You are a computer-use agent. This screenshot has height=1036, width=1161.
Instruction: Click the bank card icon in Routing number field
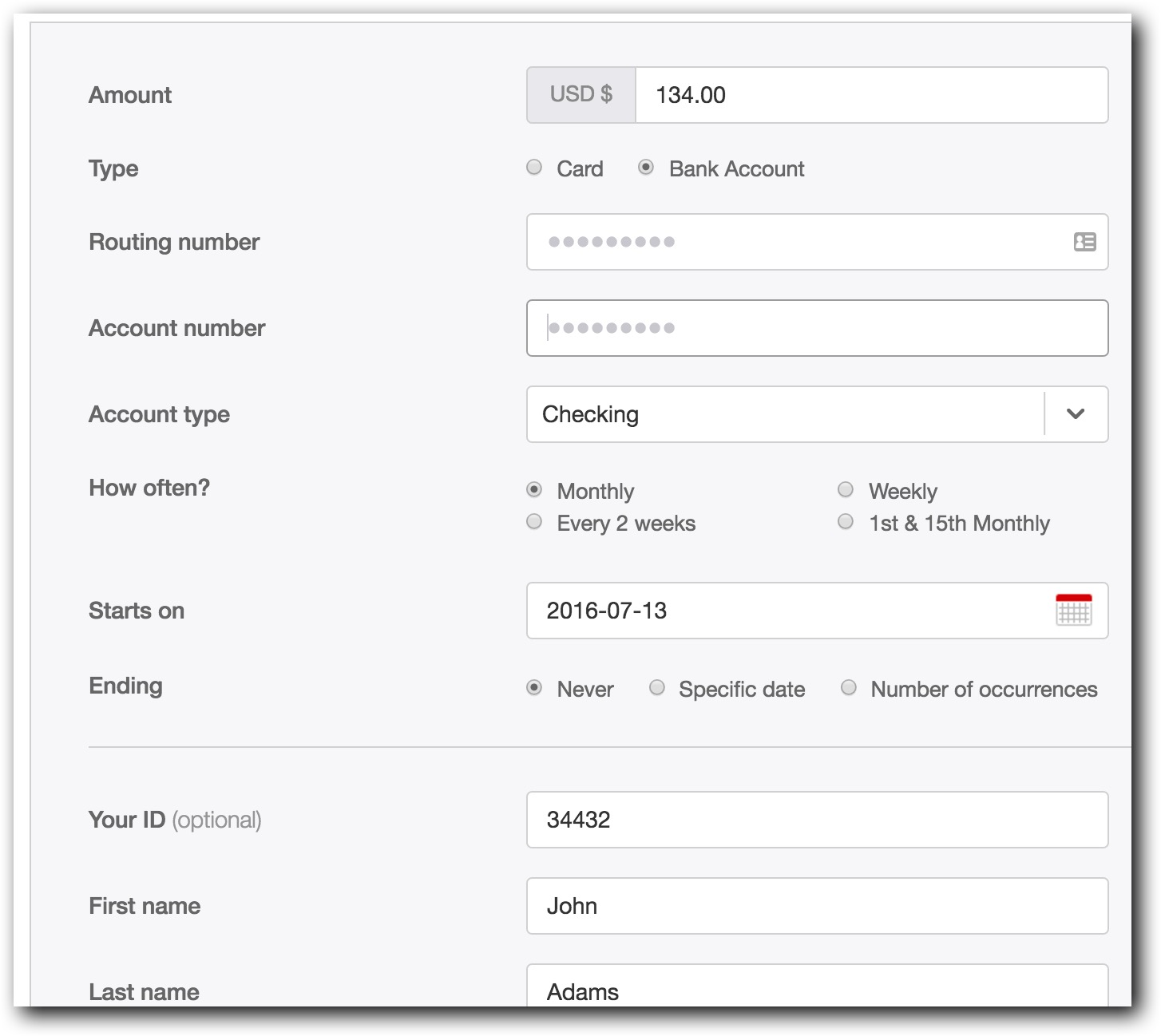(x=1086, y=242)
